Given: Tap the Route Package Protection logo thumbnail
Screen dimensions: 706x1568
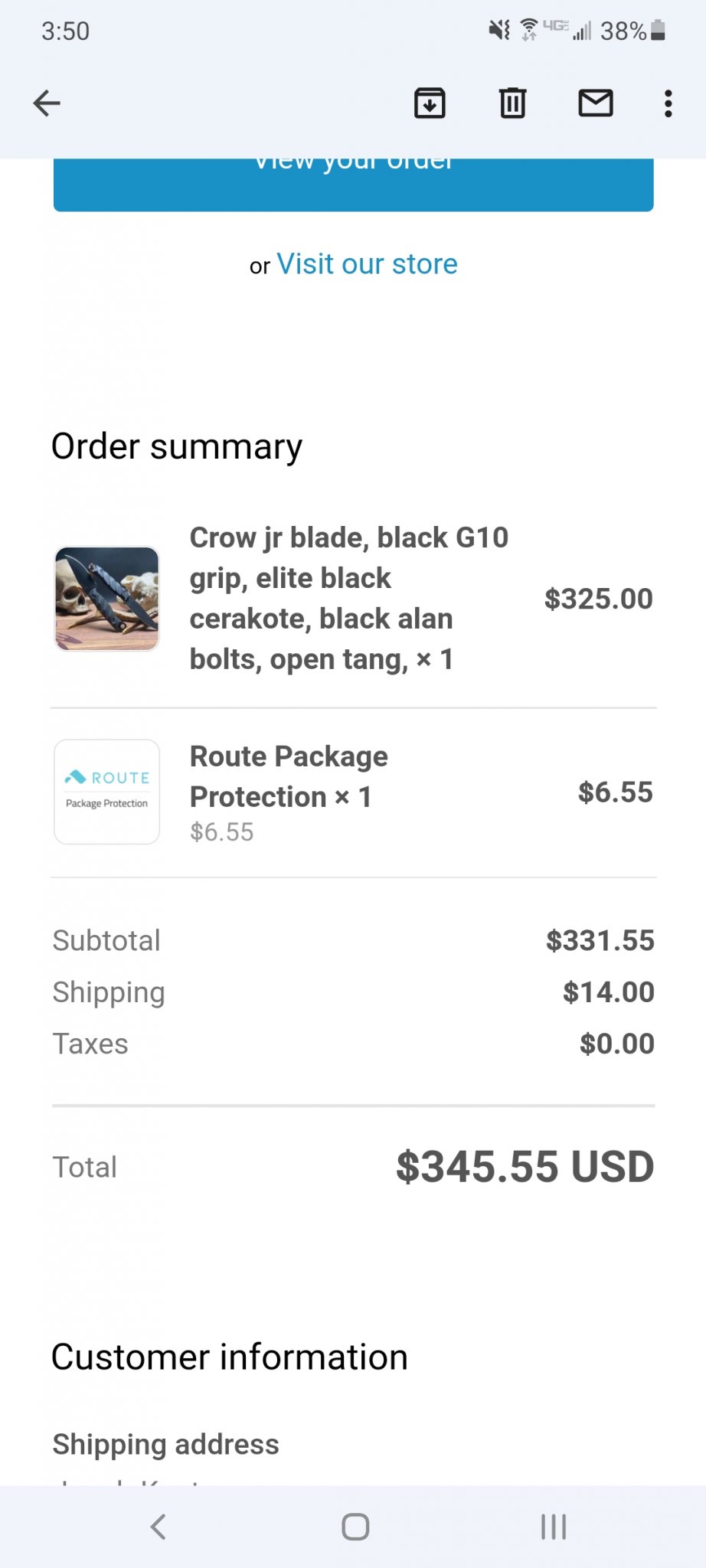Looking at the screenshot, I should tap(107, 792).
